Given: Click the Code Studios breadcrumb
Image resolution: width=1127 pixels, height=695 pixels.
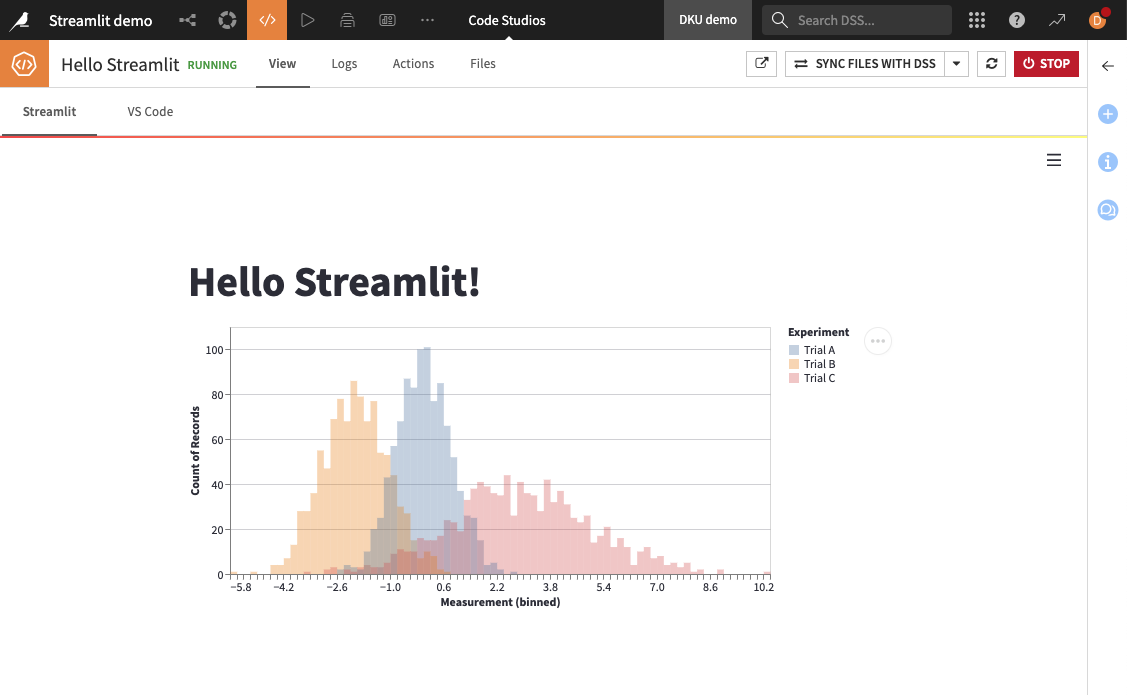Looking at the screenshot, I should (507, 20).
